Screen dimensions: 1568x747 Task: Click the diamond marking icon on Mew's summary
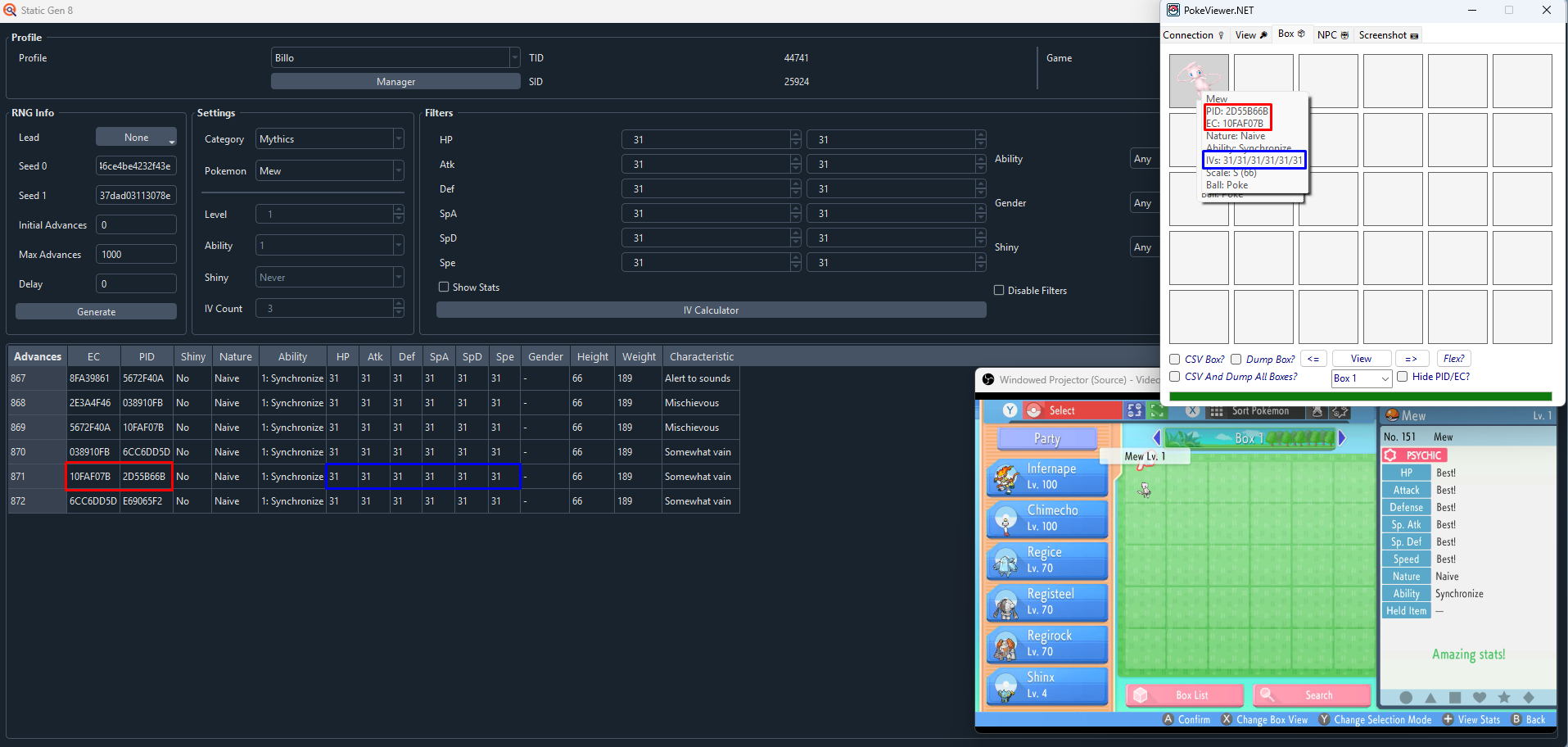[x=1529, y=698]
